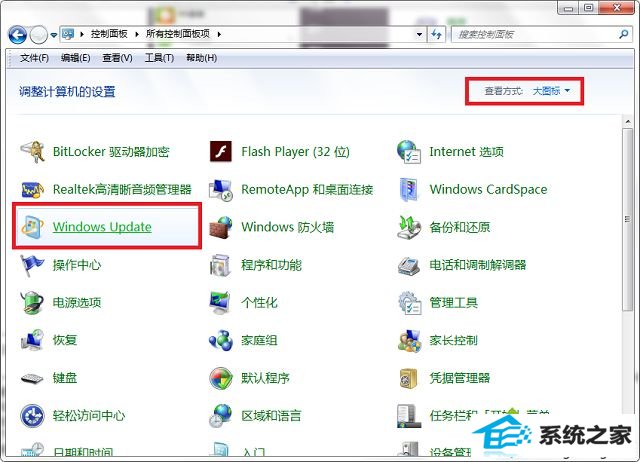The height and width of the screenshot is (462, 640).
Task: Click the Internet Options globe icon
Action: point(409,152)
